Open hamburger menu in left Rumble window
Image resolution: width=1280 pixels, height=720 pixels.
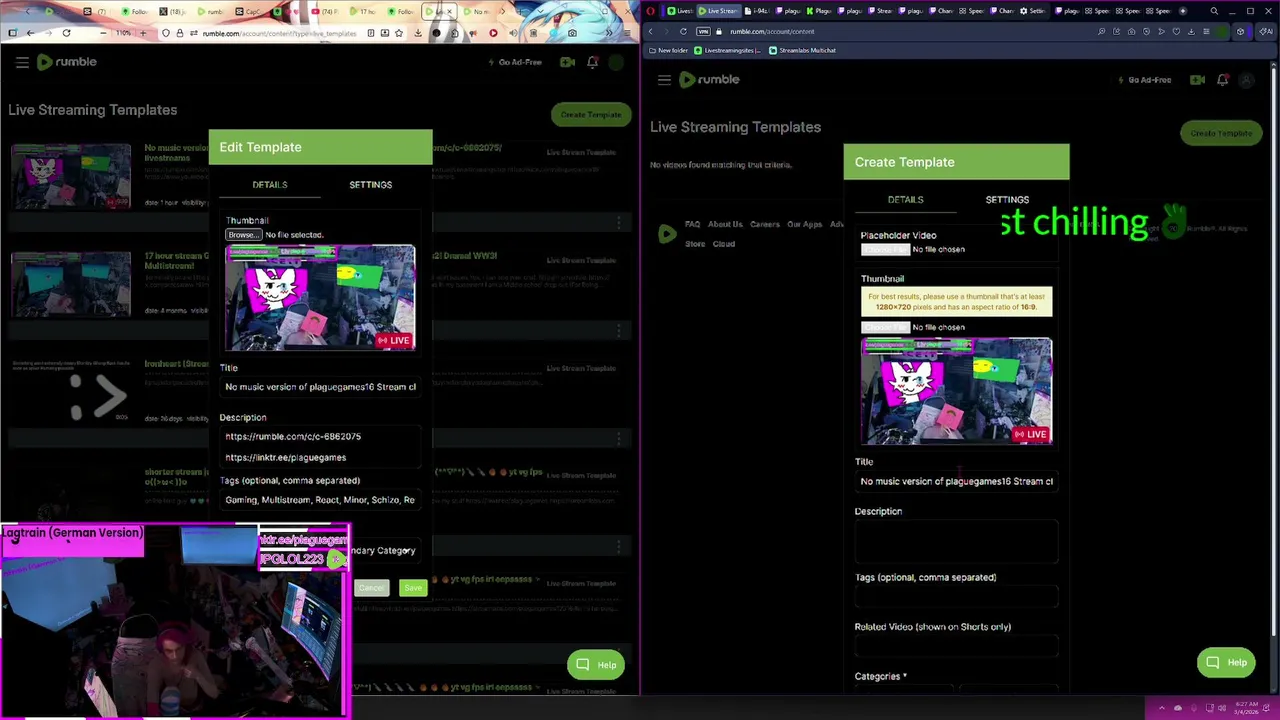(x=22, y=62)
